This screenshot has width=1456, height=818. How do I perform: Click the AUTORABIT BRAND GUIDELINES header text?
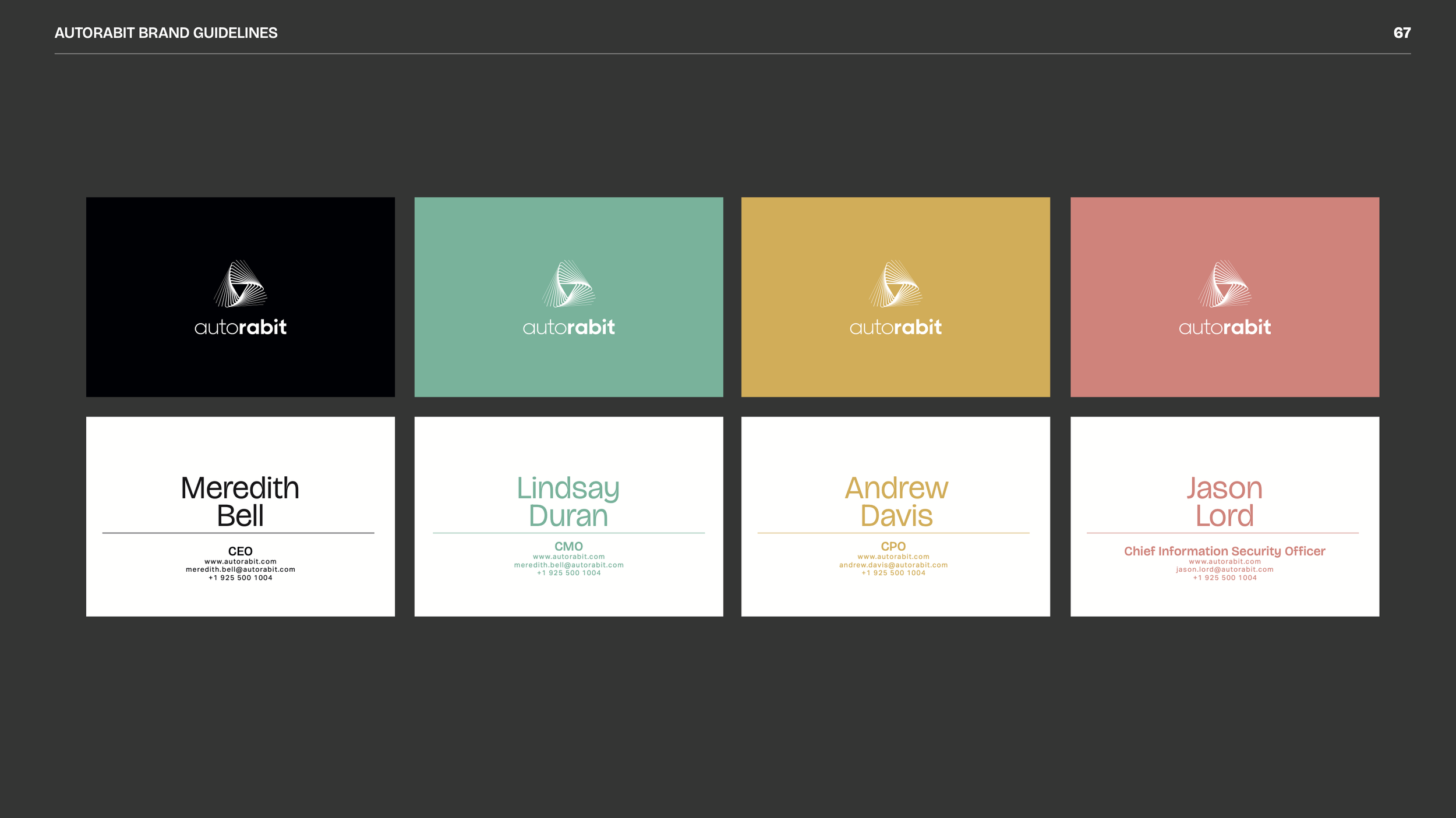[x=166, y=33]
